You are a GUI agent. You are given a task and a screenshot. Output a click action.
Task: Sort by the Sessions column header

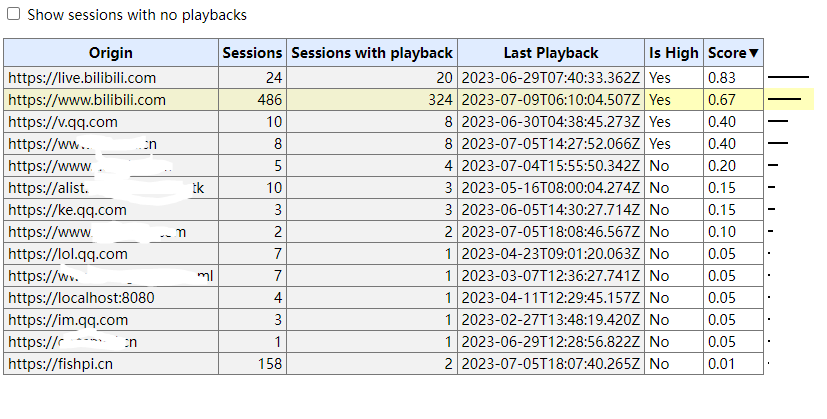[x=252, y=53]
